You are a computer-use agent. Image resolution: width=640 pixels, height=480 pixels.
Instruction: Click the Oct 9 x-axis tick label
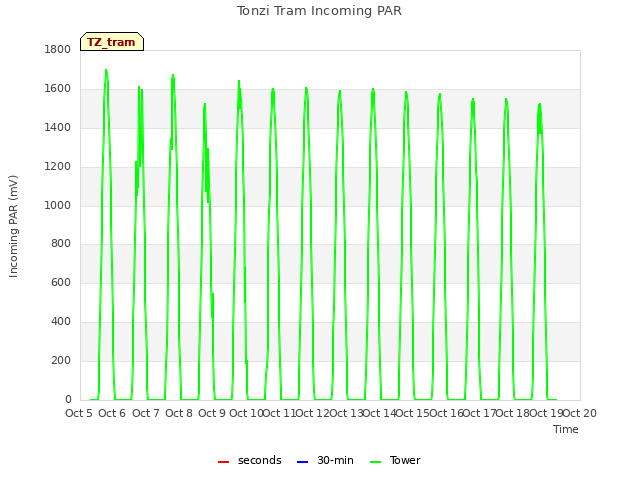click(212, 413)
